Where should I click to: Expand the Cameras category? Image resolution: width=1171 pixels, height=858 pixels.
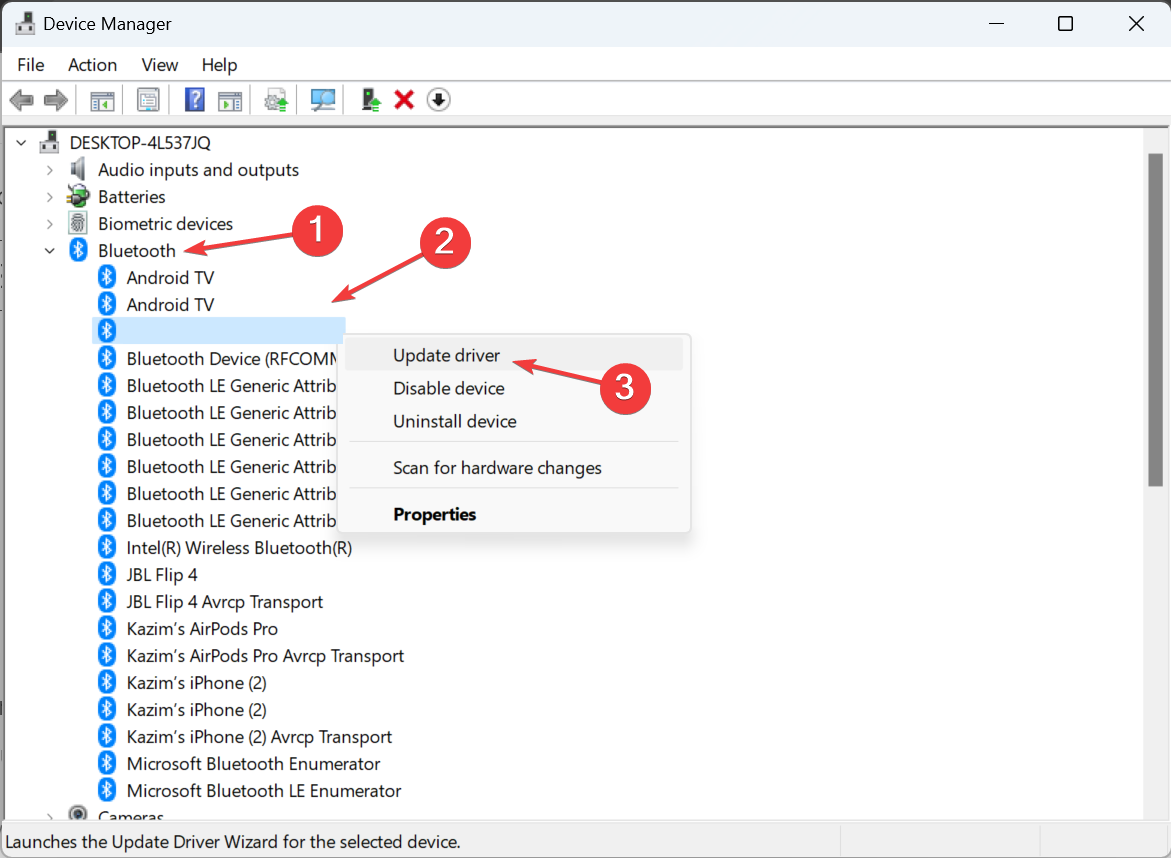(49, 815)
